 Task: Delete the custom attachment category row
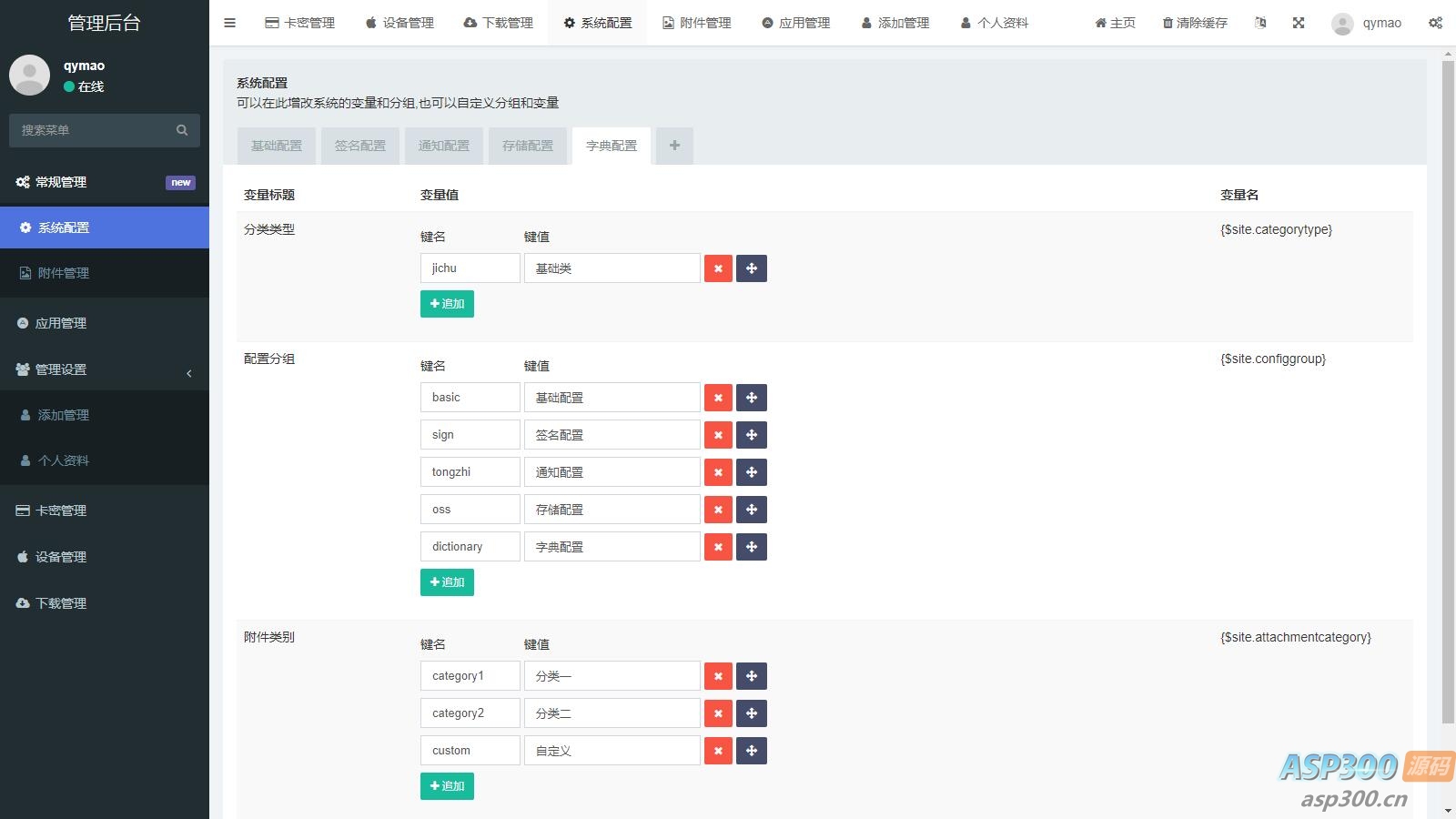[x=718, y=751]
